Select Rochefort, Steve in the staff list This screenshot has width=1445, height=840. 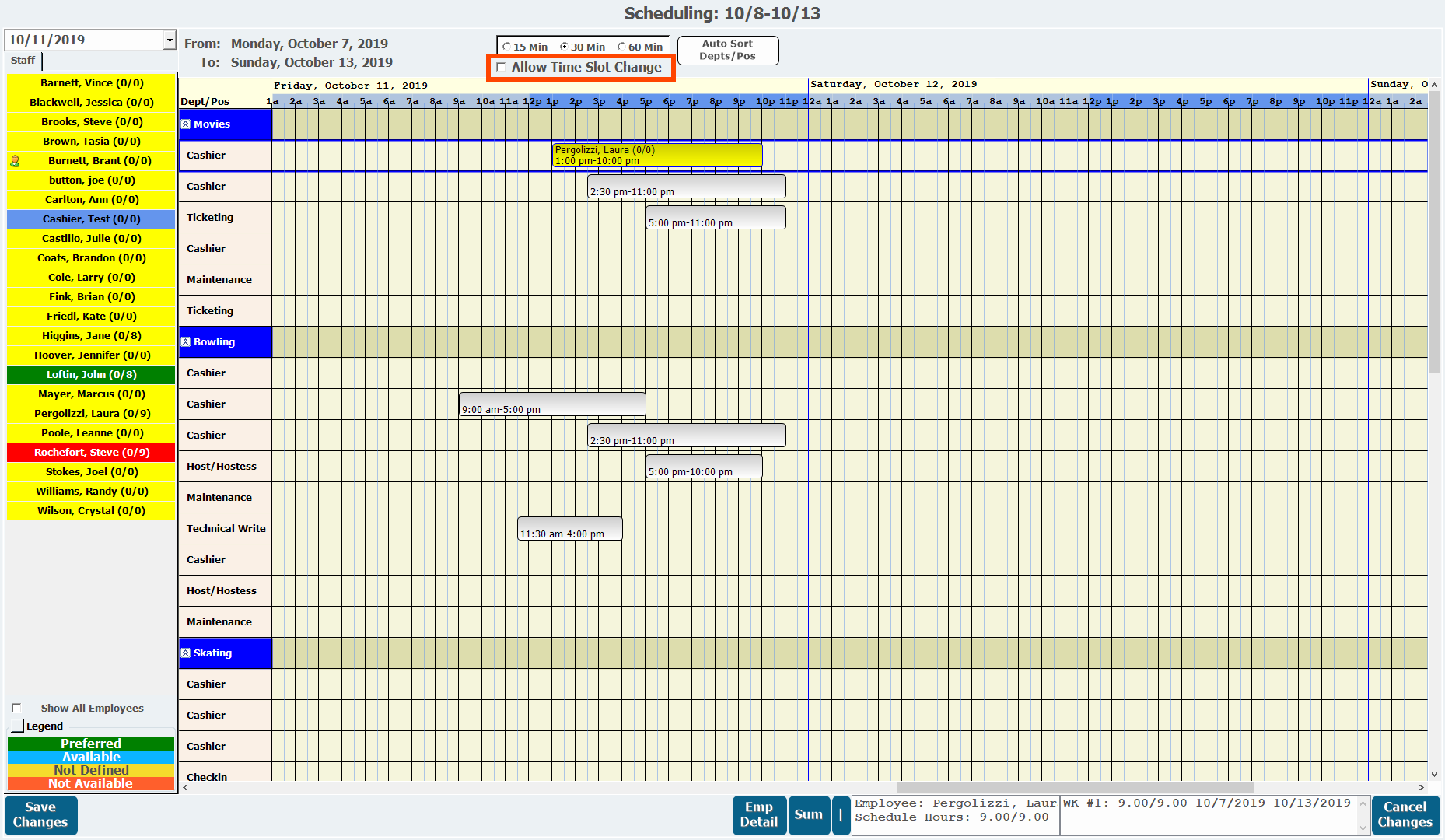click(x=92, y=453)
